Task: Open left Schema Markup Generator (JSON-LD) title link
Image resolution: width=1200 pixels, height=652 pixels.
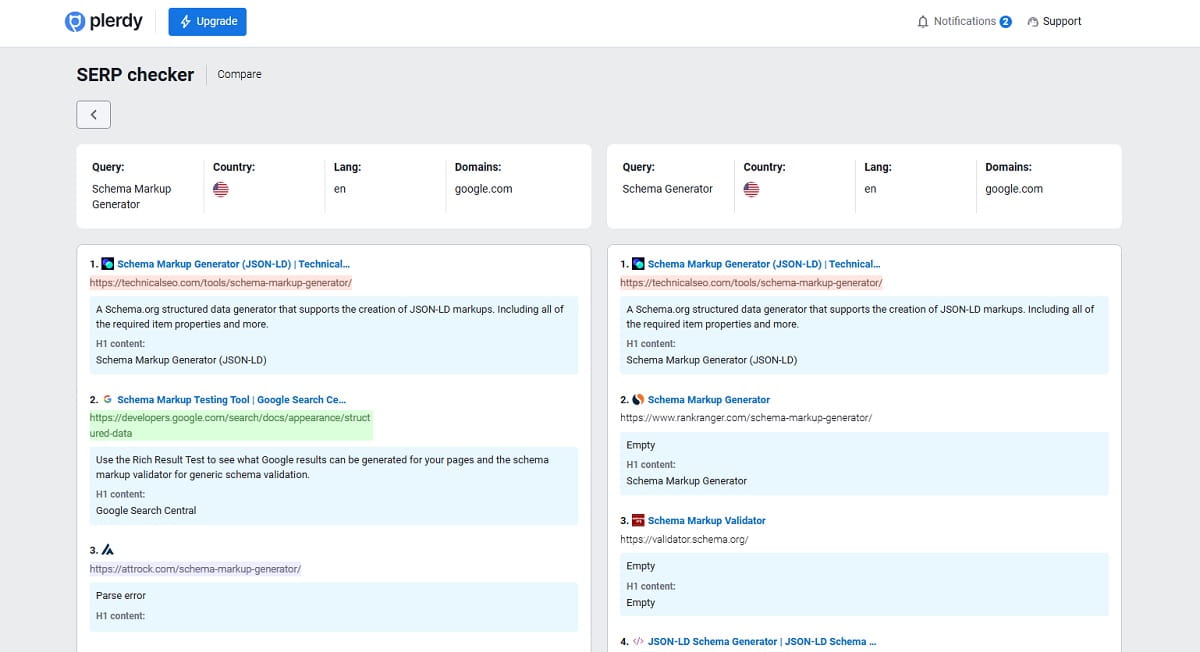Action: (x=233, y=264)
